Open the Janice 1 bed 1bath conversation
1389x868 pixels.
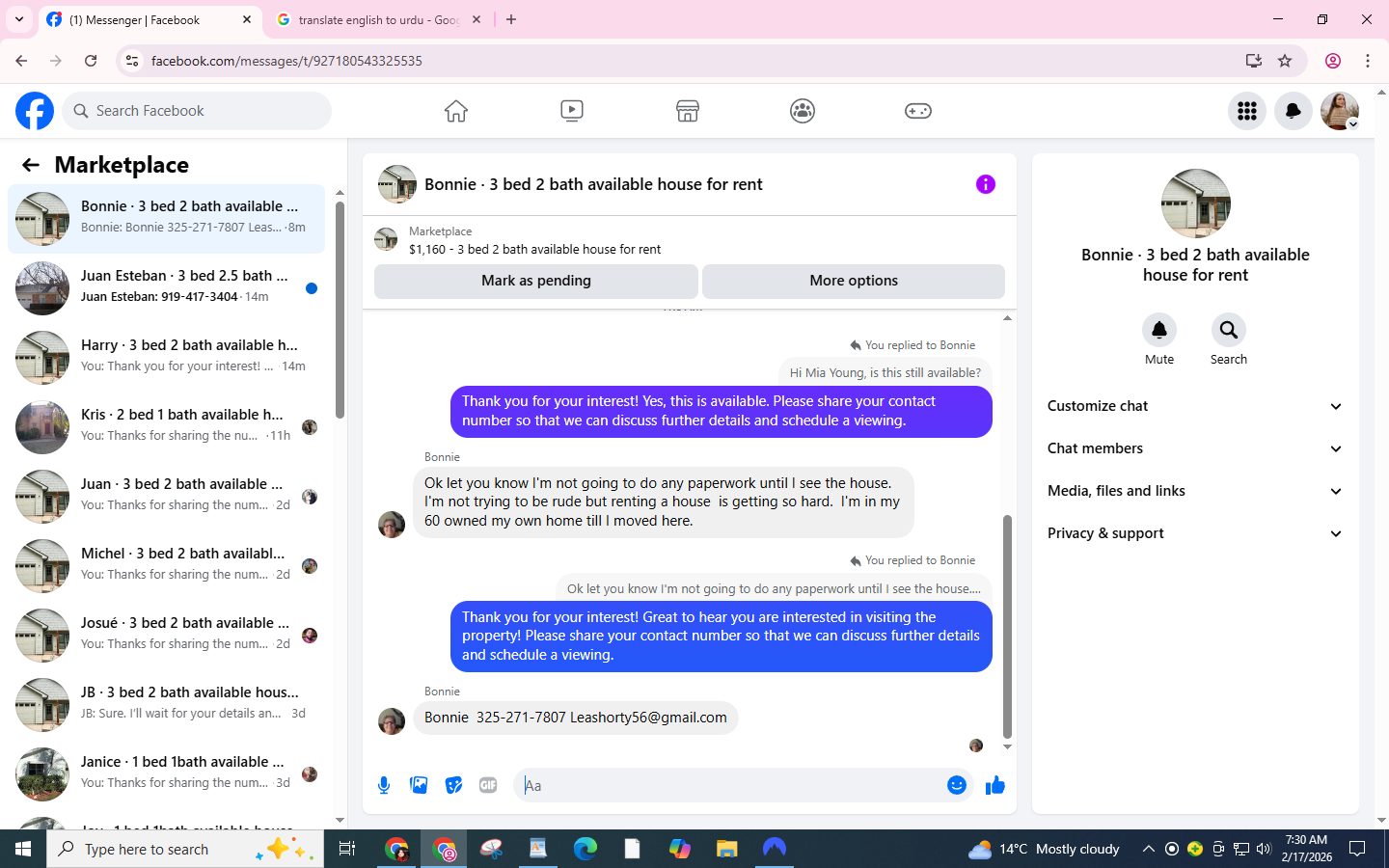[166, 774]
